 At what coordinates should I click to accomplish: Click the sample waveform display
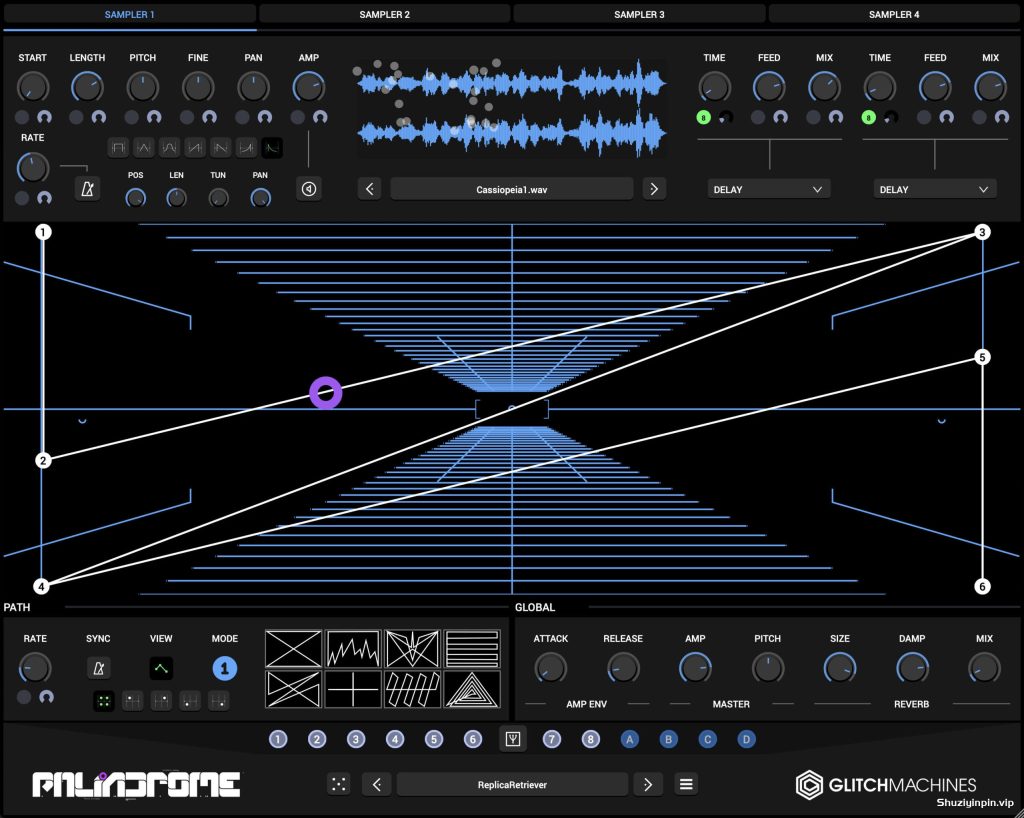511,108
